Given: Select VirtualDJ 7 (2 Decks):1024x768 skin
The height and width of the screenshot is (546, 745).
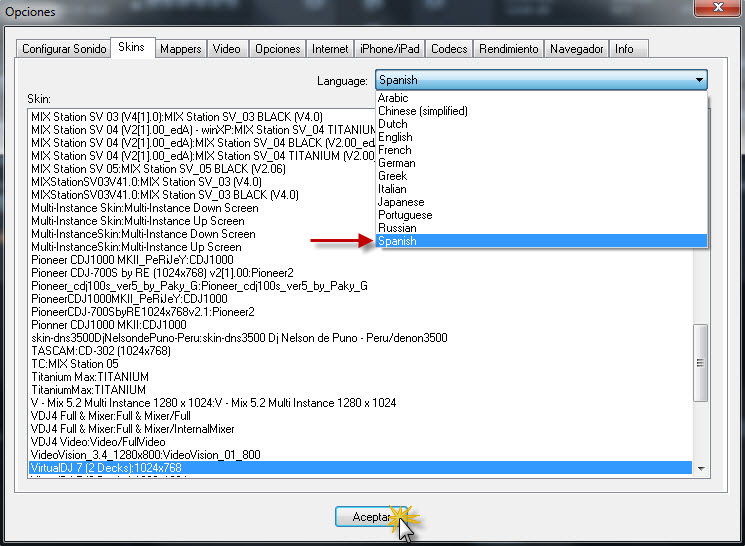Looking at the screenshot, I should (361, 468).
